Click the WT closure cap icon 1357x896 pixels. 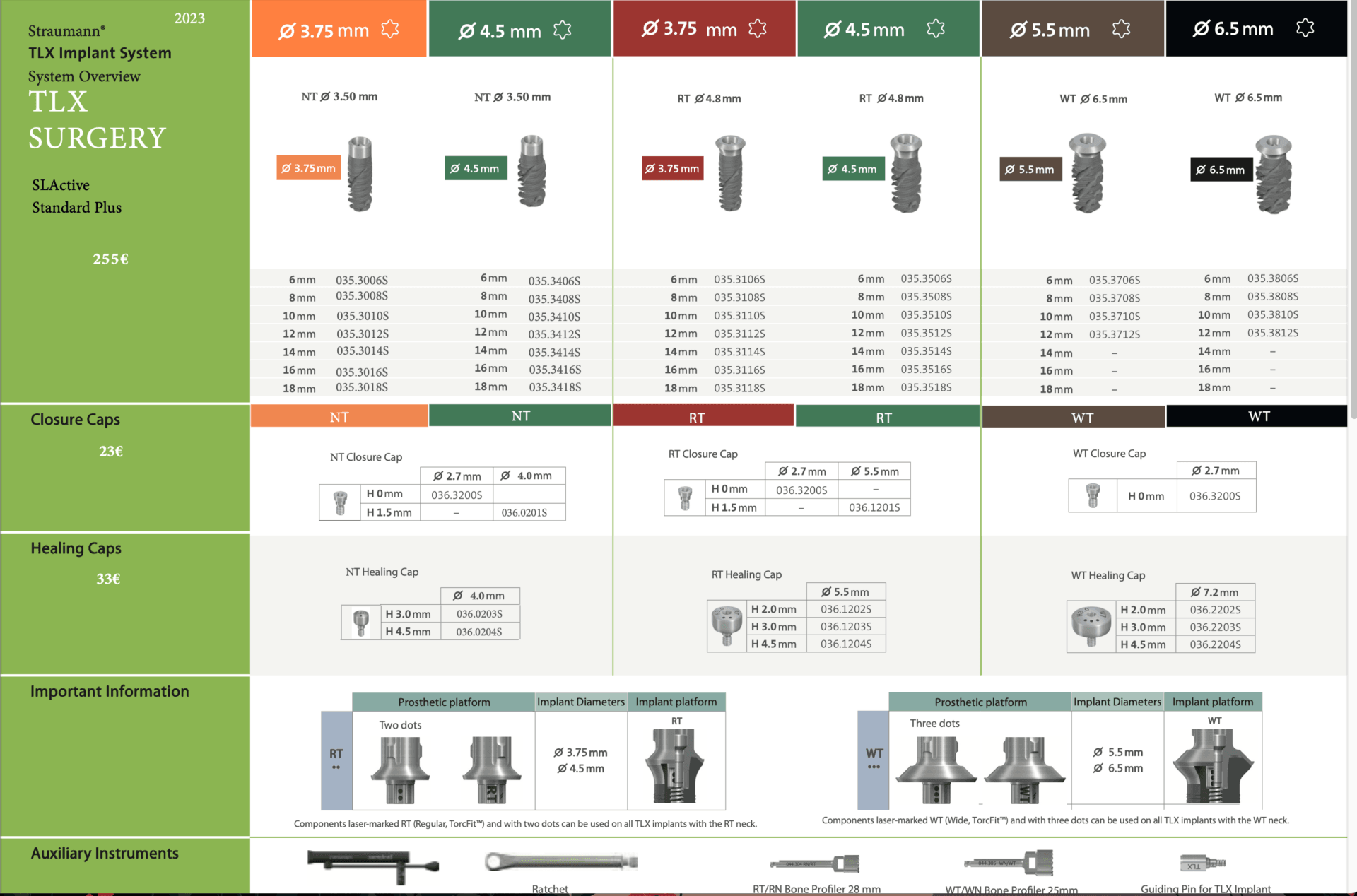pyautogui.click(x=1093, y=495)
